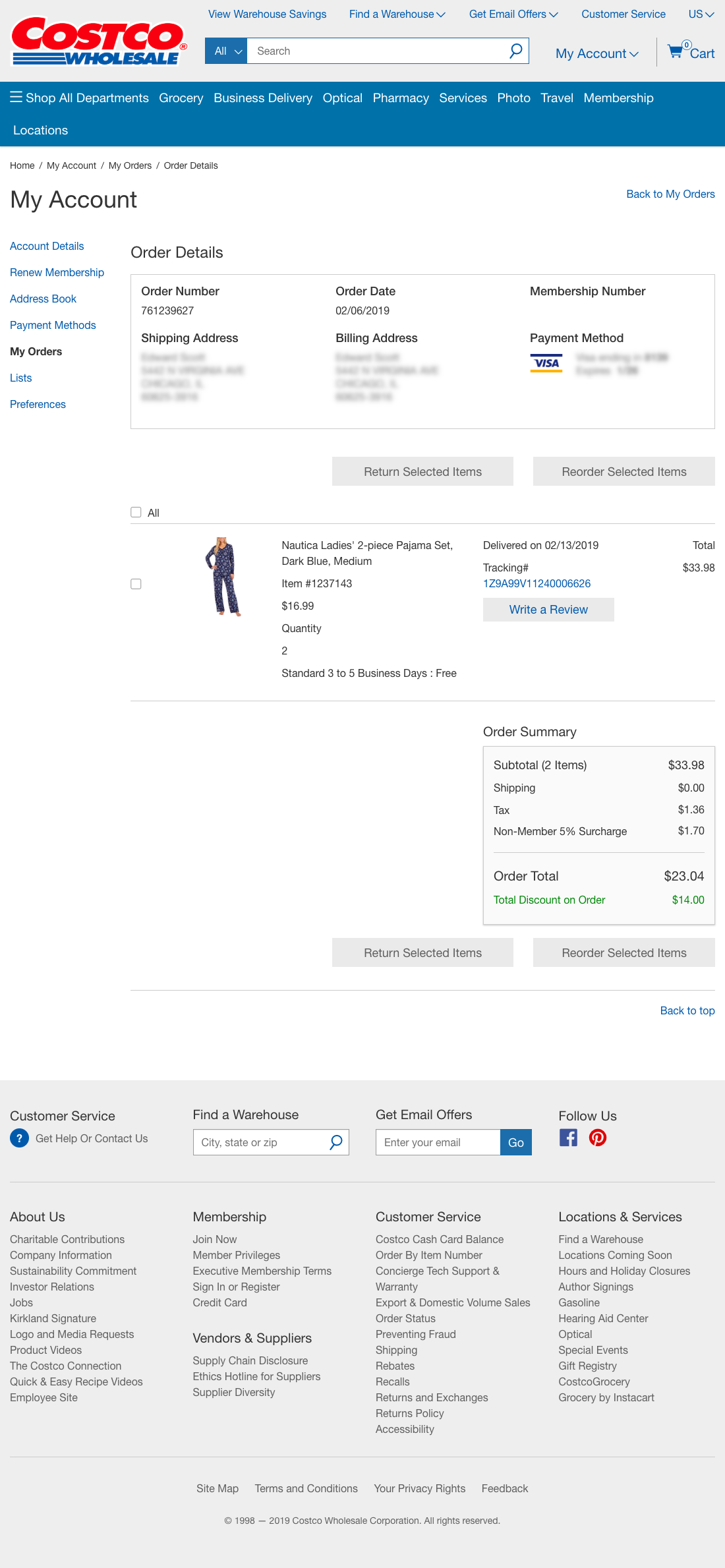Viewport: 725px width, 1568px height.
Task: Open the Pharmacy menu item
Action: 401,98
